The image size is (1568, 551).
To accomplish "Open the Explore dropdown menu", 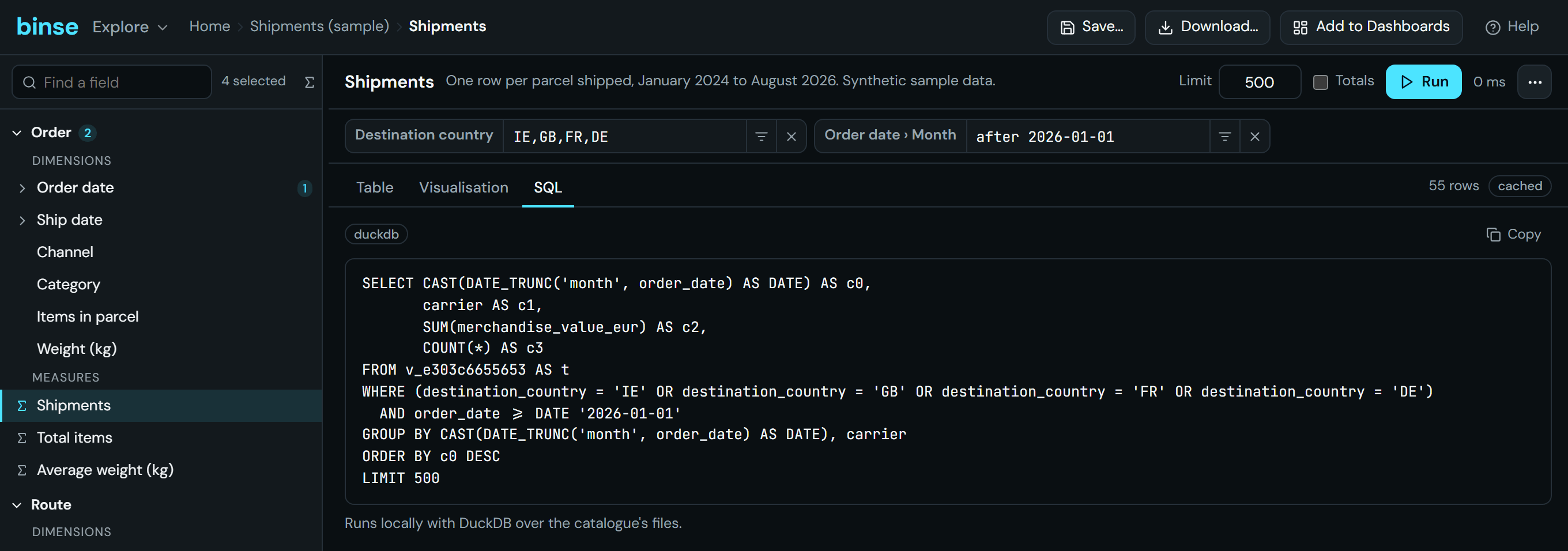I will click(130, 27).
